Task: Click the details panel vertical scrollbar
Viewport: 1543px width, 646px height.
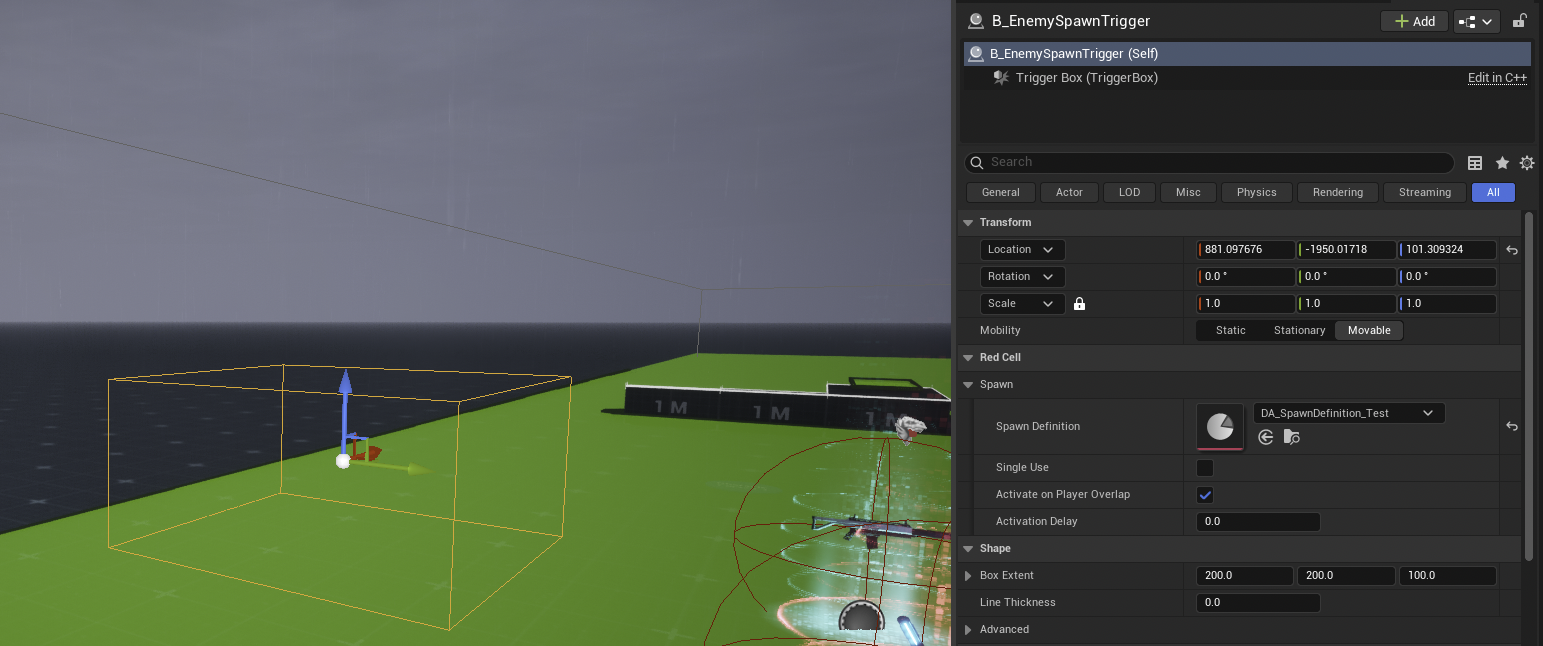Action: (1528, 385)
